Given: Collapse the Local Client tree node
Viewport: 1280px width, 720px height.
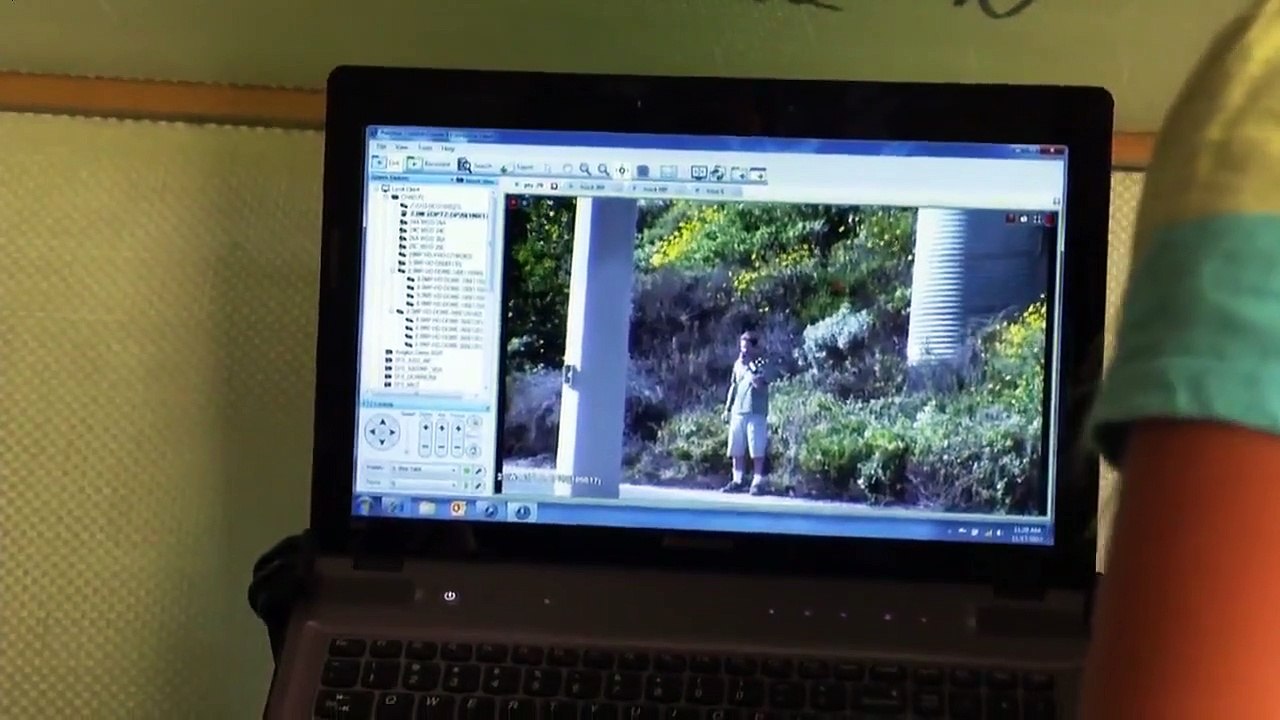Looking at the screenshot, I should coord(375,188).
